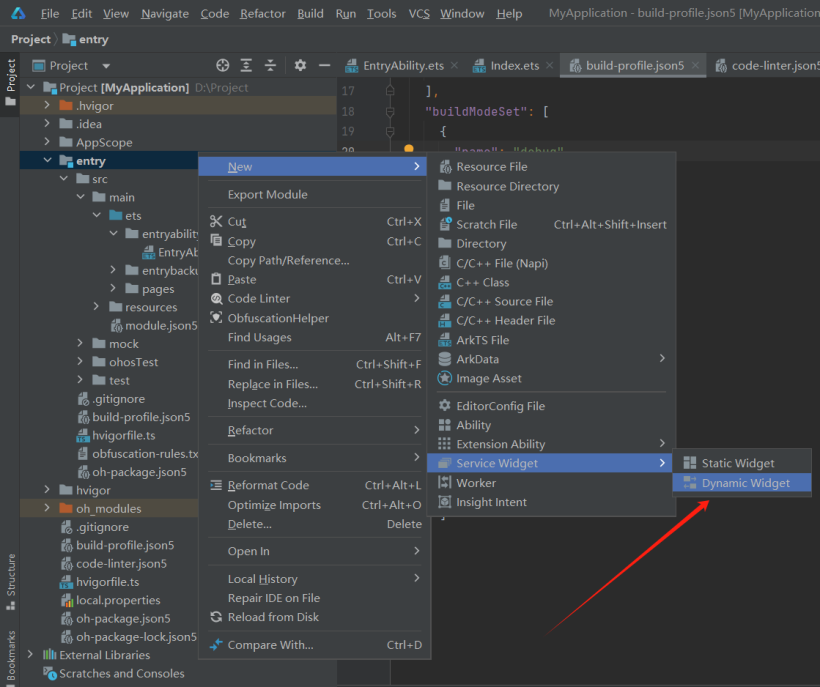The height and width of the screenshot is (687, 820).
Task: Click the entry breadcrumb in navigation bar
Action: click(86, 39)
